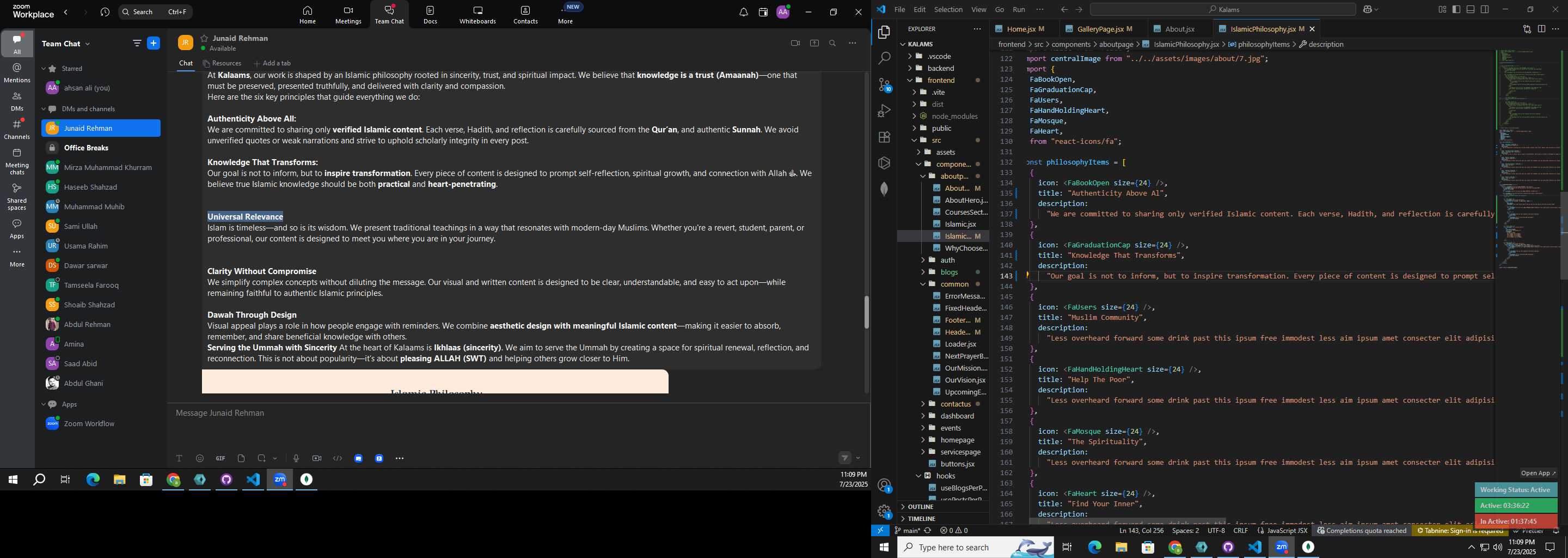The height and width of the screenshot is (558, 1568).
Task: Split the VS Code editor right
Action: click(1542, 29)
